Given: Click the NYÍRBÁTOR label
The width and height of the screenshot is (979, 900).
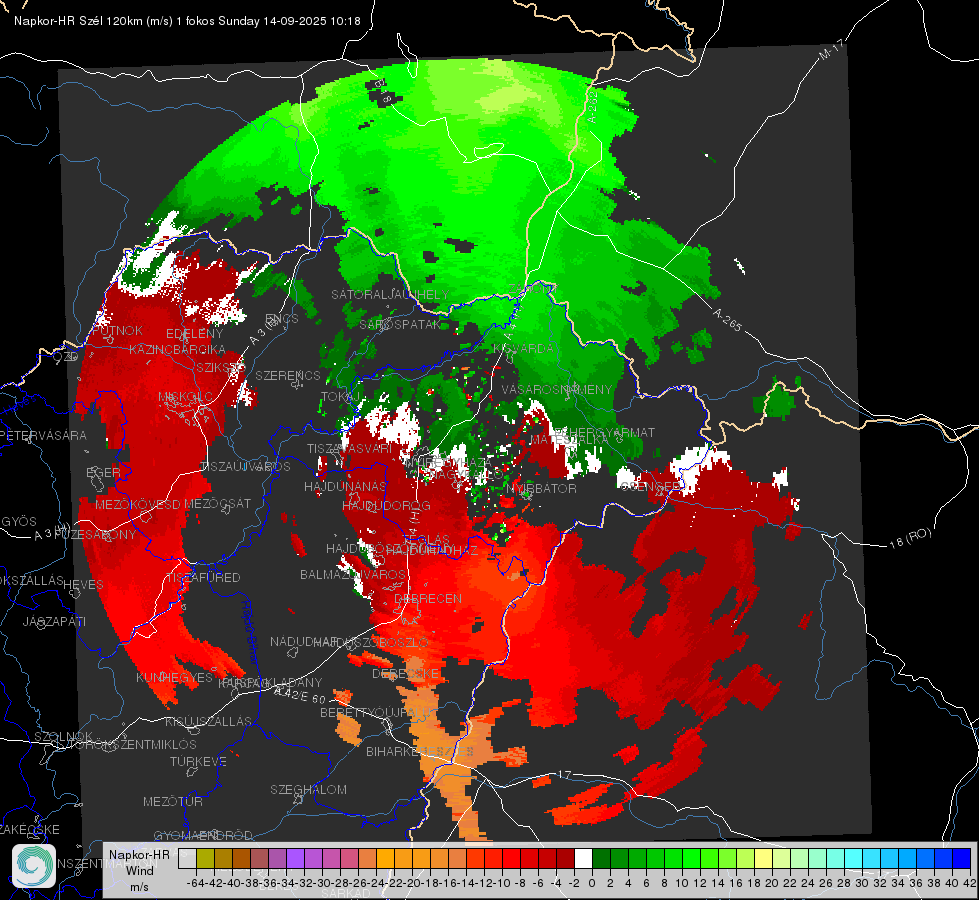Looking at the screenshot, I should point(541,488).
